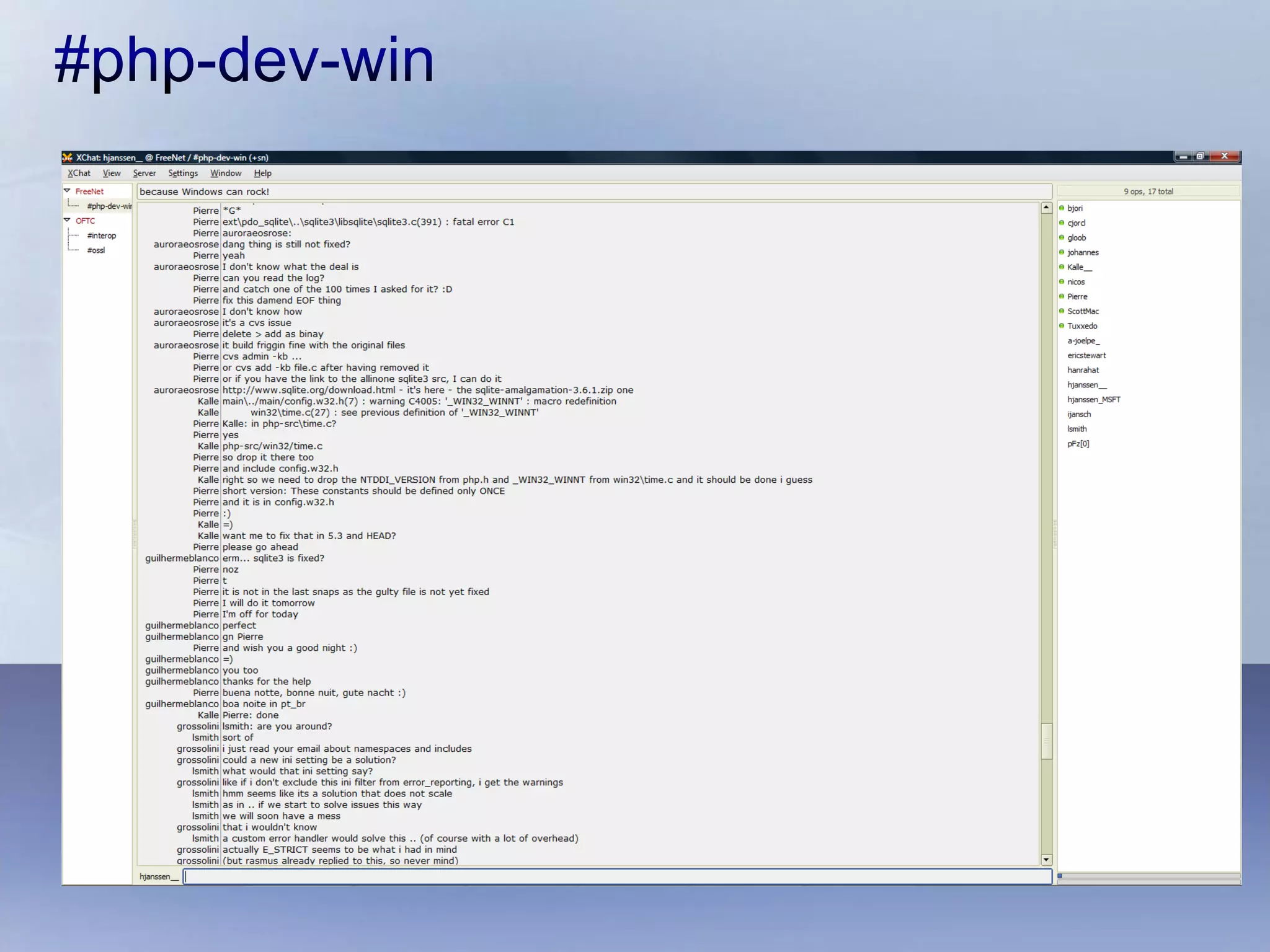The height and width of the screenshot is (952, 1270).
Task: Select the OFTC server entry
Action: tap(85, 221)
